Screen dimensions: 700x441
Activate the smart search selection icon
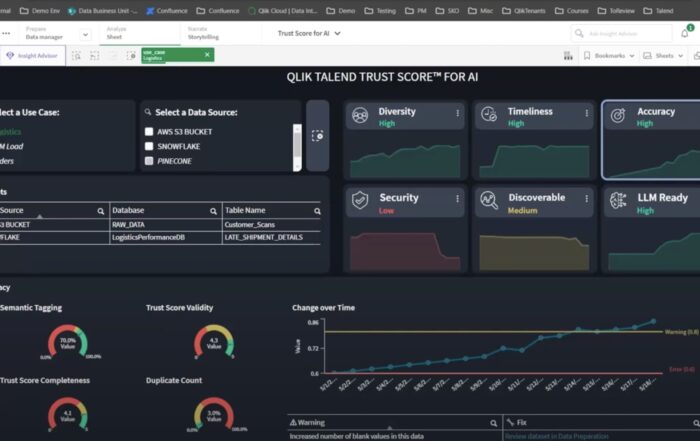click(76, 56)
